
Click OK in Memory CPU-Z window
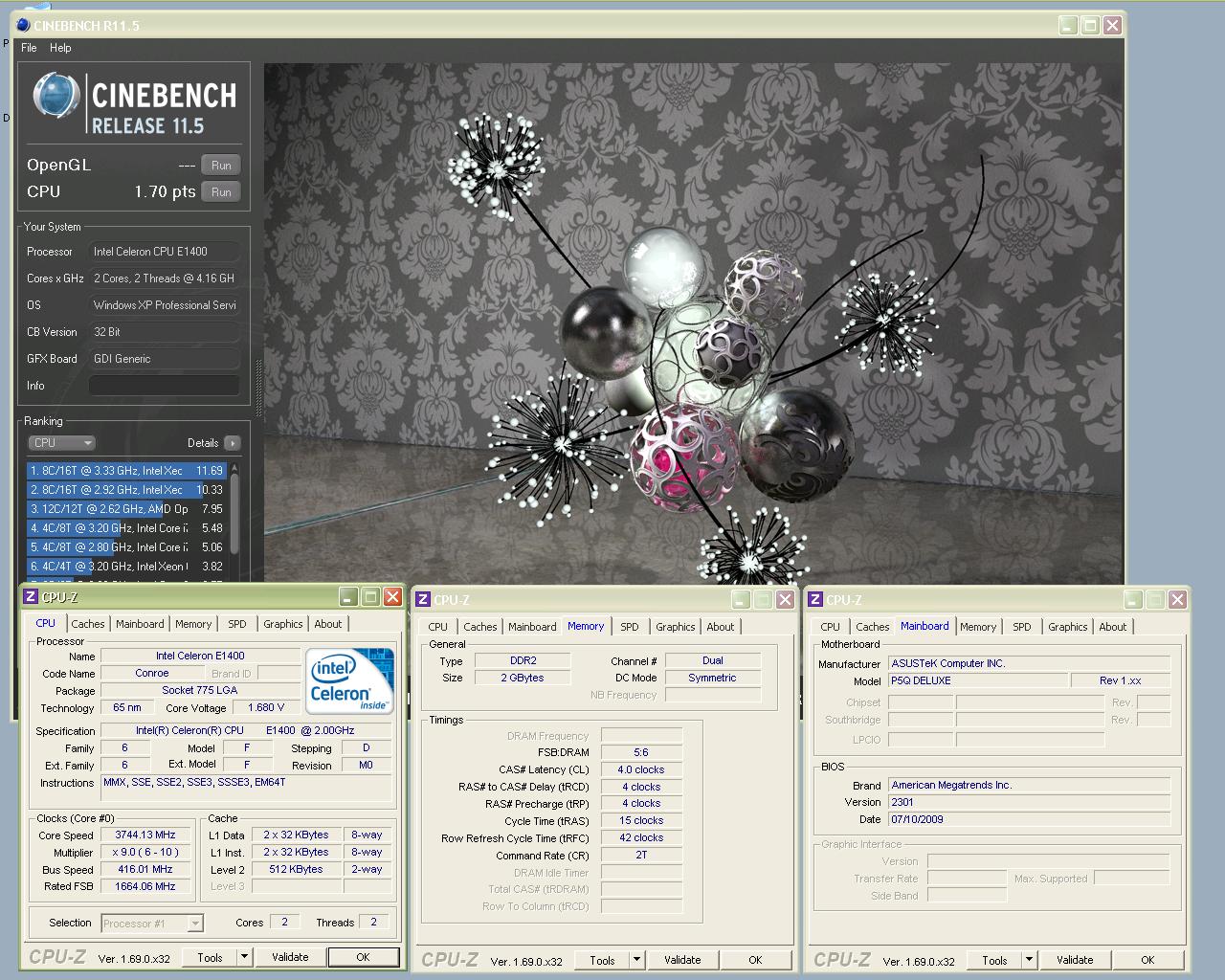[x=755, y=960]
